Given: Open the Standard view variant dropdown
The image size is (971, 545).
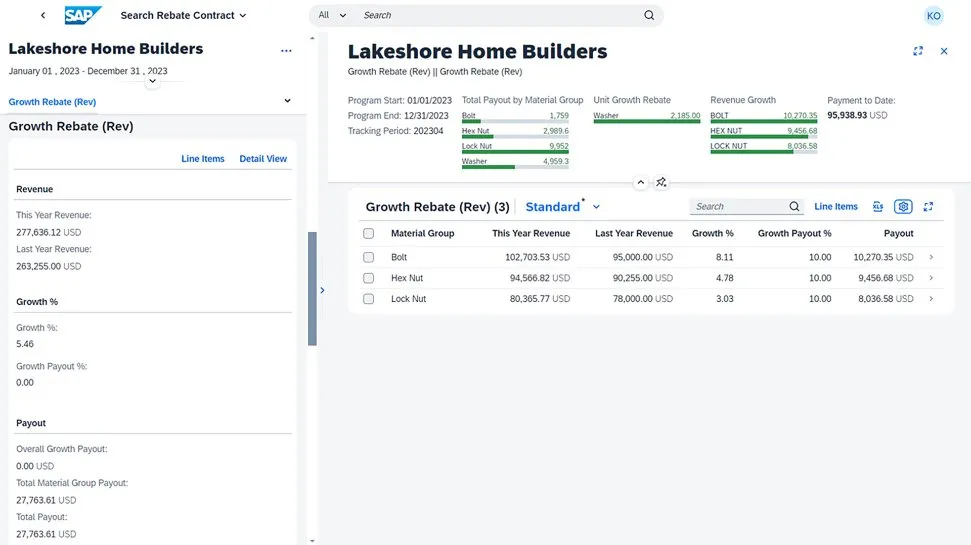Looking at the screenshot, I should (563, 207).
